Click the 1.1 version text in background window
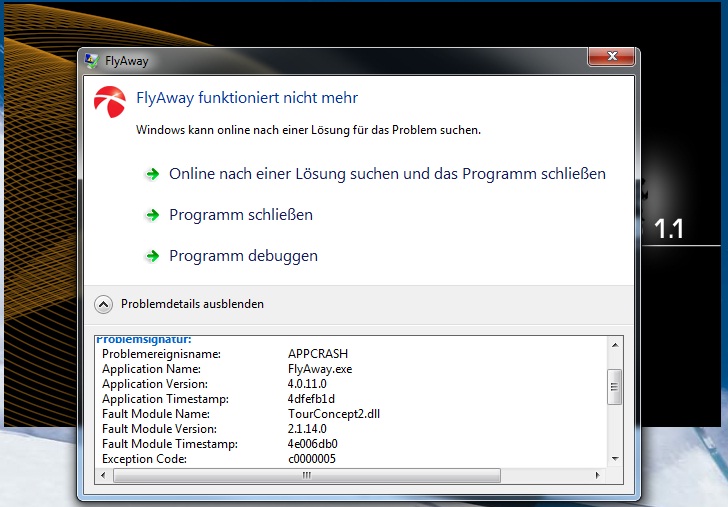Viewport: 728px width, 507px height. (669, 229)
